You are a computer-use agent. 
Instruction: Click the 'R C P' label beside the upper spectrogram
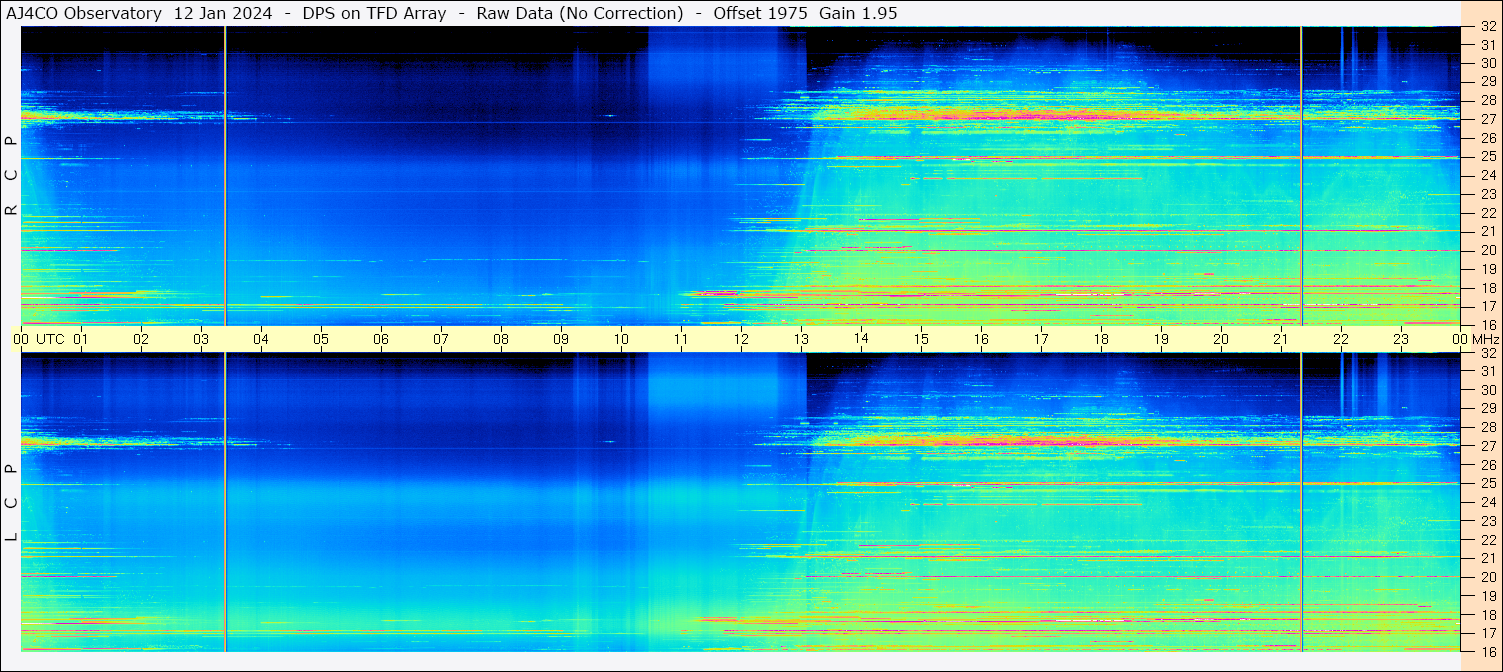pyautogui.click(x=12, y=175)
